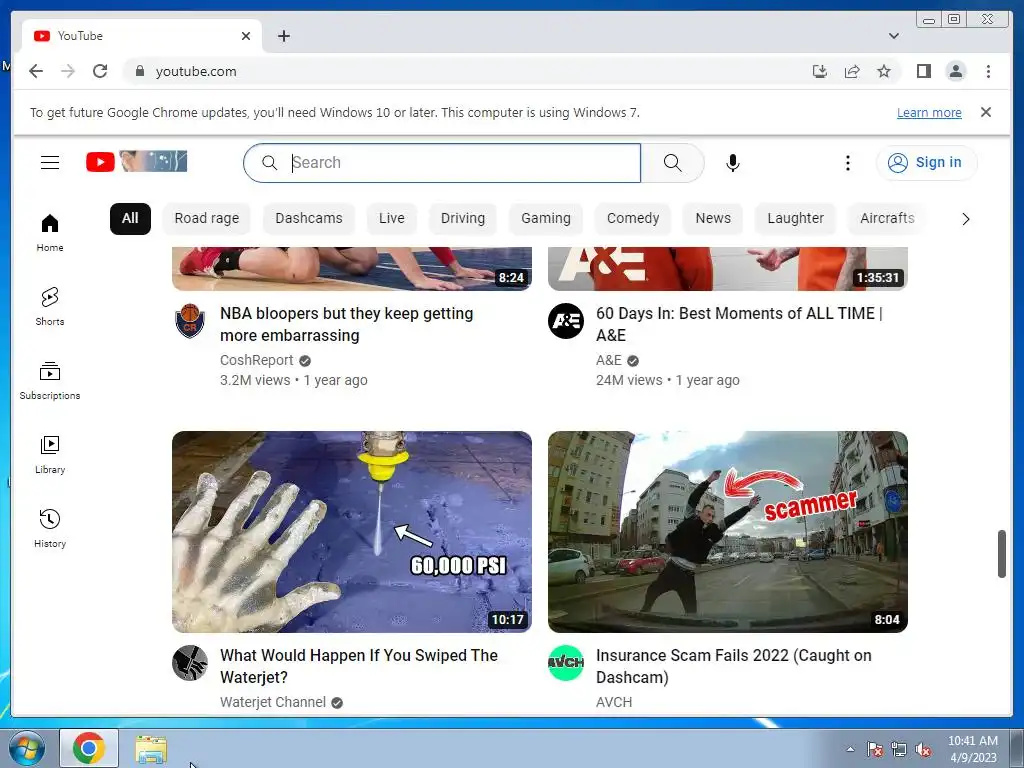Screen dimensions: 1024x768
Task: Click the Waterjet Channel avatar
Action: point(190,663)
